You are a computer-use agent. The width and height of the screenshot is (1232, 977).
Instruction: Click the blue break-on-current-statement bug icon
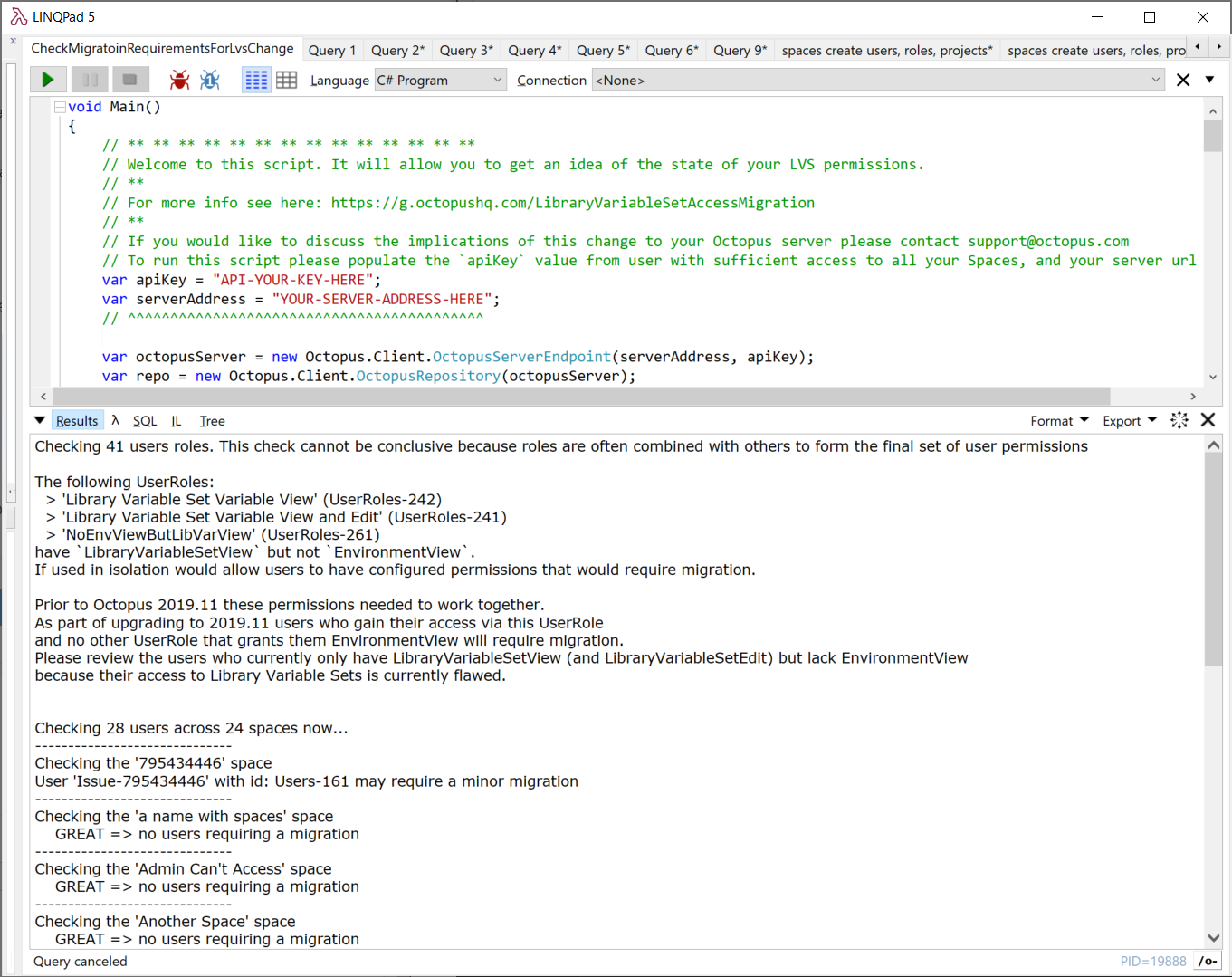209,80
